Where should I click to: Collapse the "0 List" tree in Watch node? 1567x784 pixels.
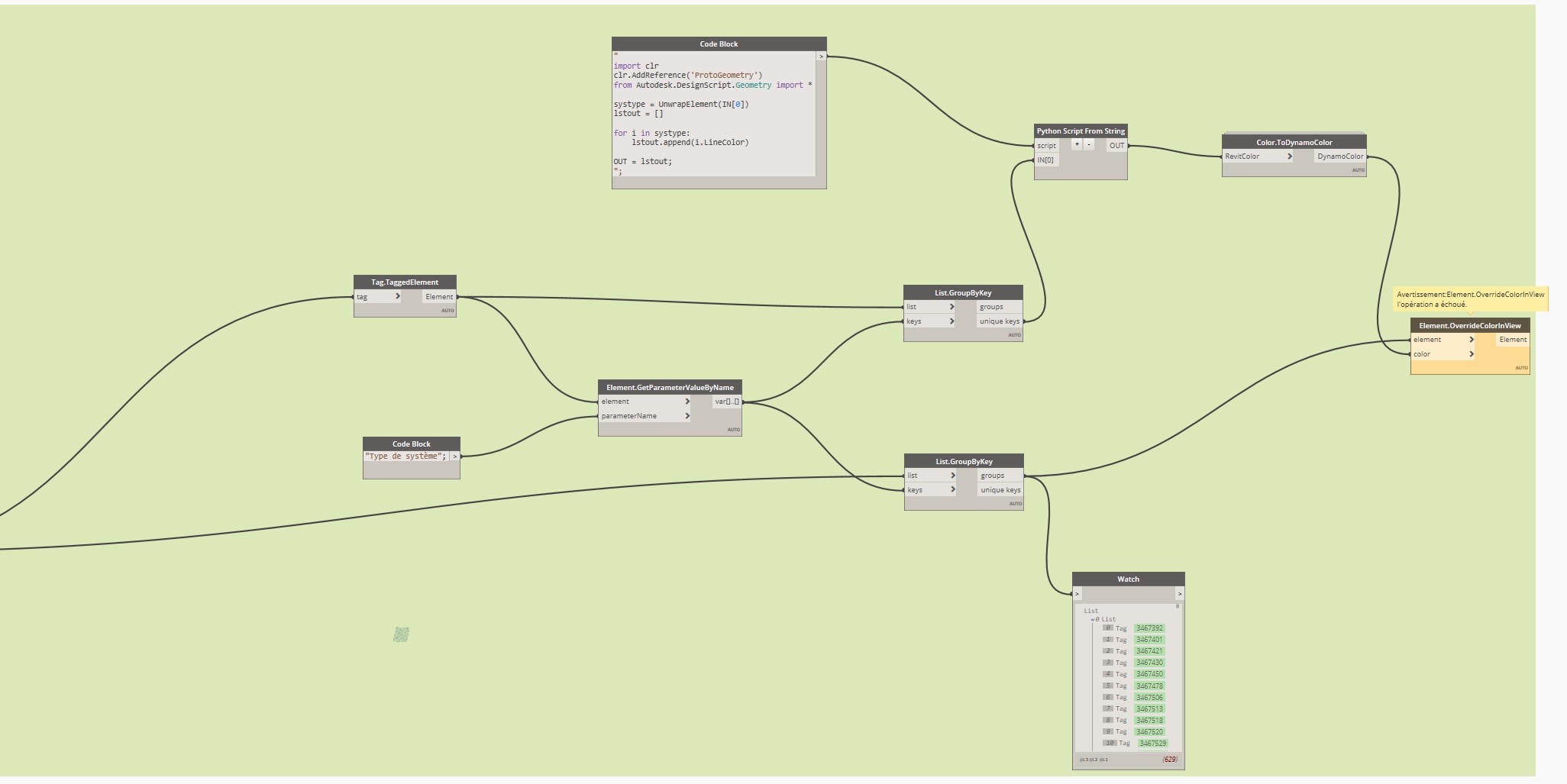coord(1093,619)
